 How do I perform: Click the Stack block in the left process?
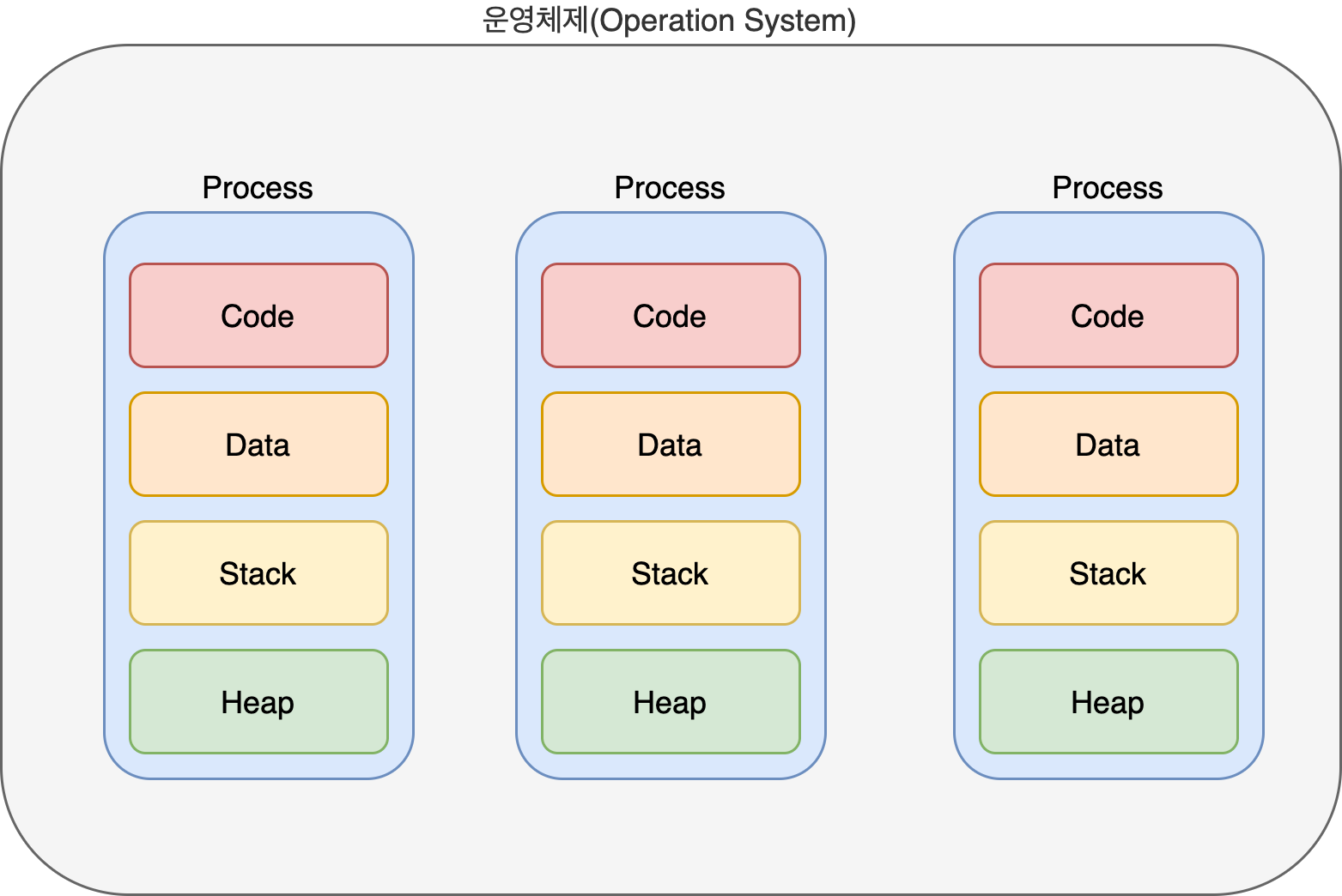tap(258, 573)
